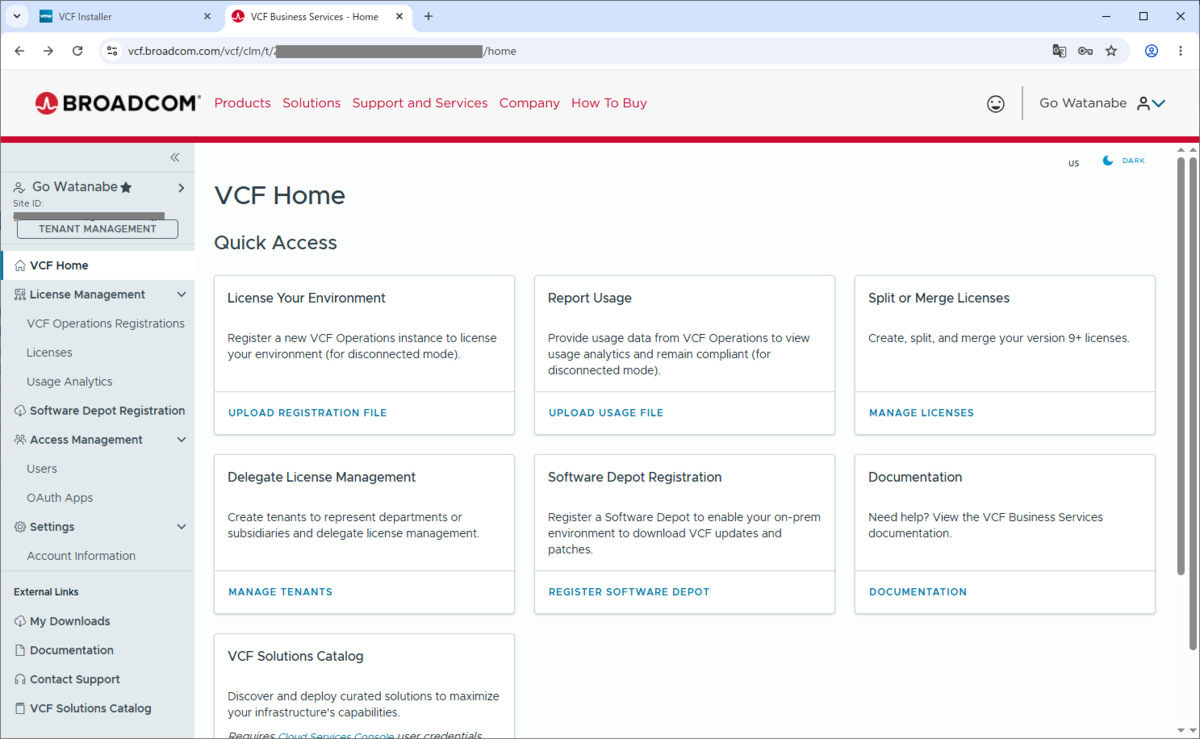
Task: Open the Company menu
Action: pos(529,103)
